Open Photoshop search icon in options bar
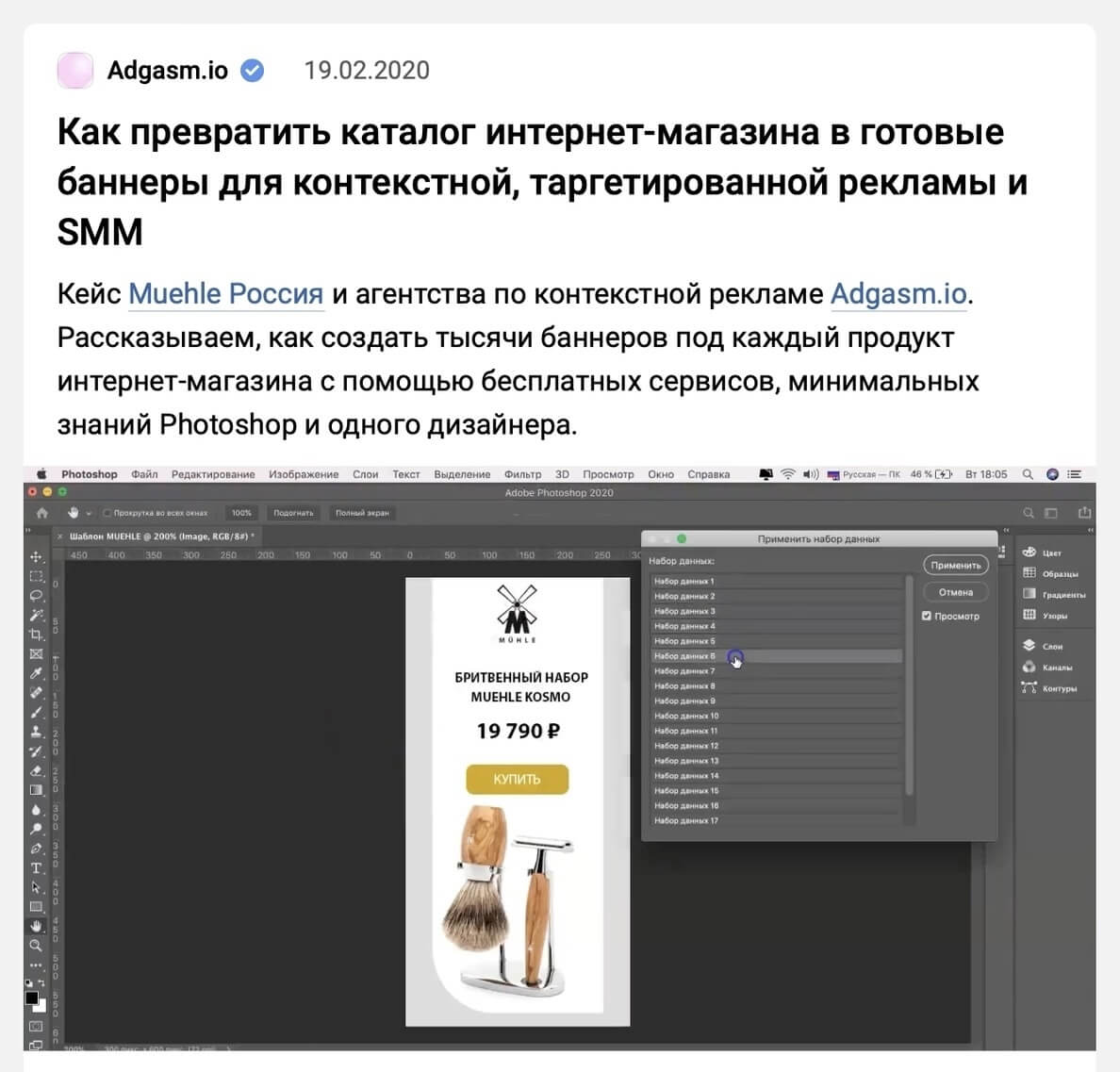The width and height of the screenshot is (1120, 1072). click(1029, 513)
